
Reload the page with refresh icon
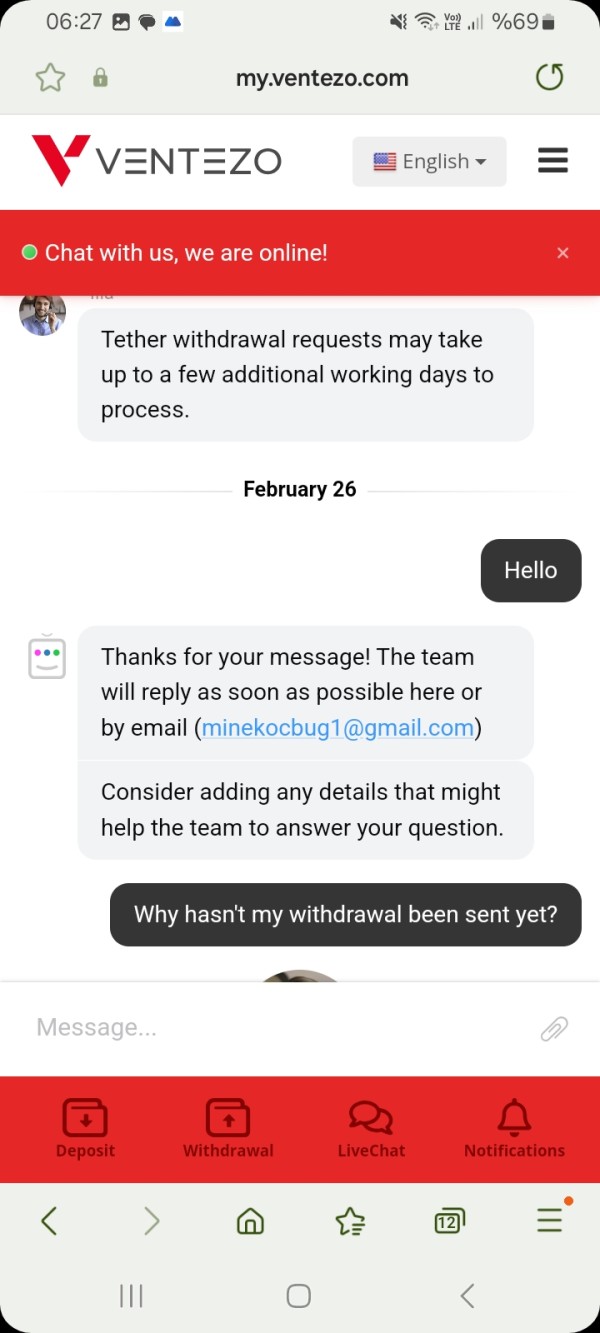[x=550, y=77]
